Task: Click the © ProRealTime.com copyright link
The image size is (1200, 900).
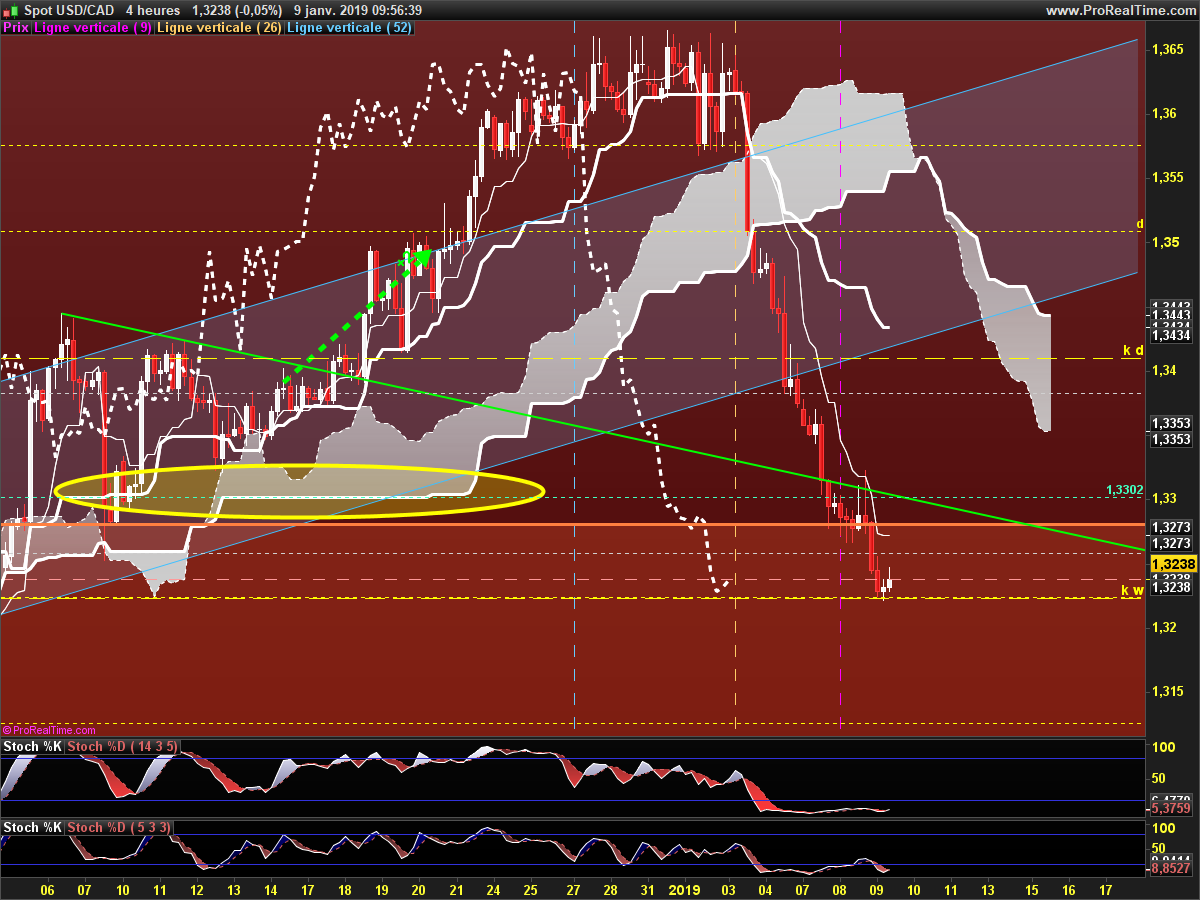Action: point(49,730)
